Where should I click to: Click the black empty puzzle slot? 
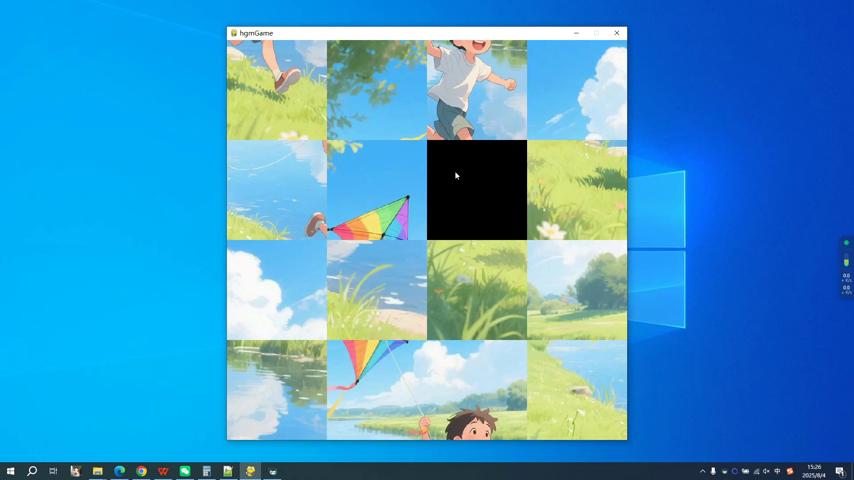[x=477, y=190]
